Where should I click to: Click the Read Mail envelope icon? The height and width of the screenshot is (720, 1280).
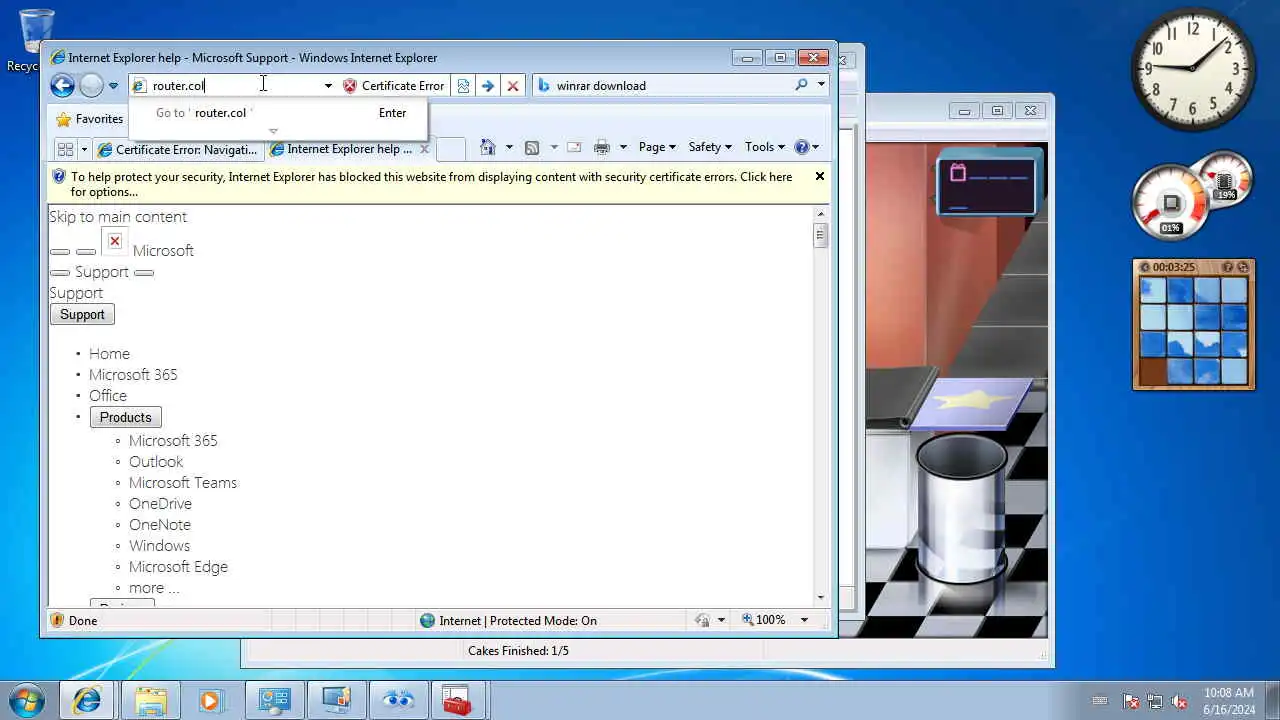click(574, 147)
